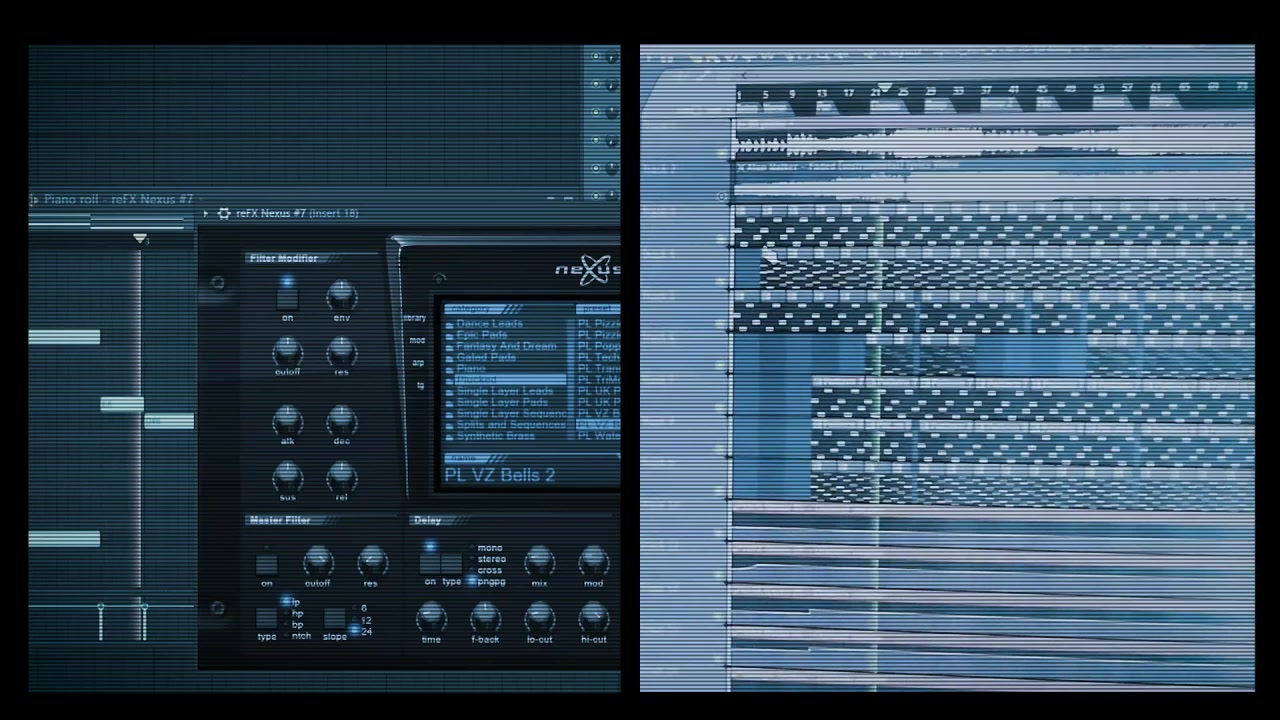Image resolution: width=1280 pixels, height=720 pixels.
Task: Click the Delay type button
Action: (x=452, y=562)
